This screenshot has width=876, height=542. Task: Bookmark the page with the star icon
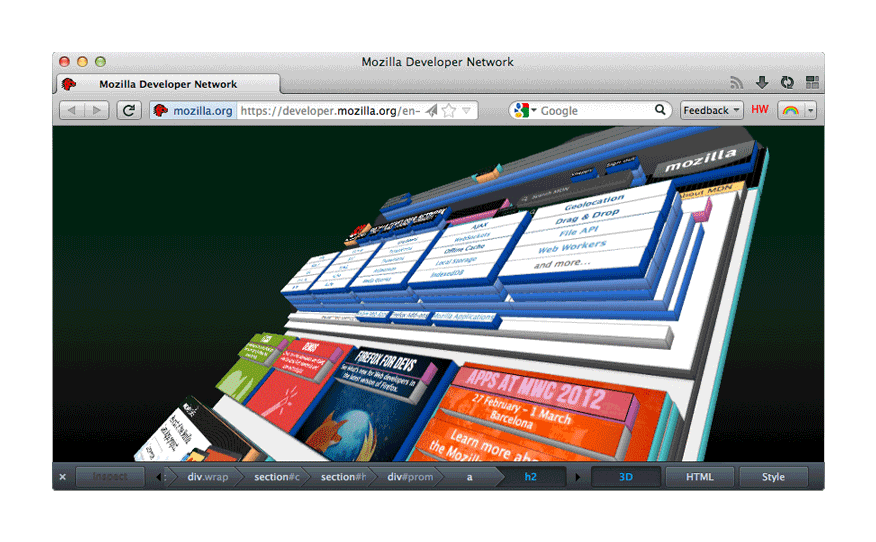pos(449,111)
